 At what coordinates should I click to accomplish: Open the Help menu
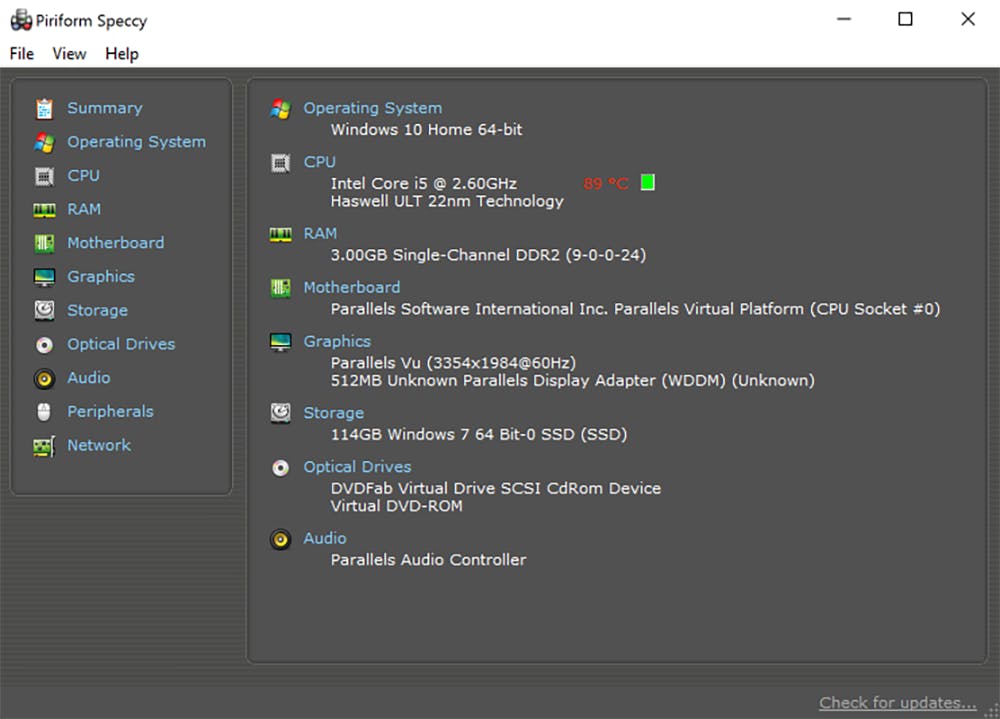tap(122, 54)
